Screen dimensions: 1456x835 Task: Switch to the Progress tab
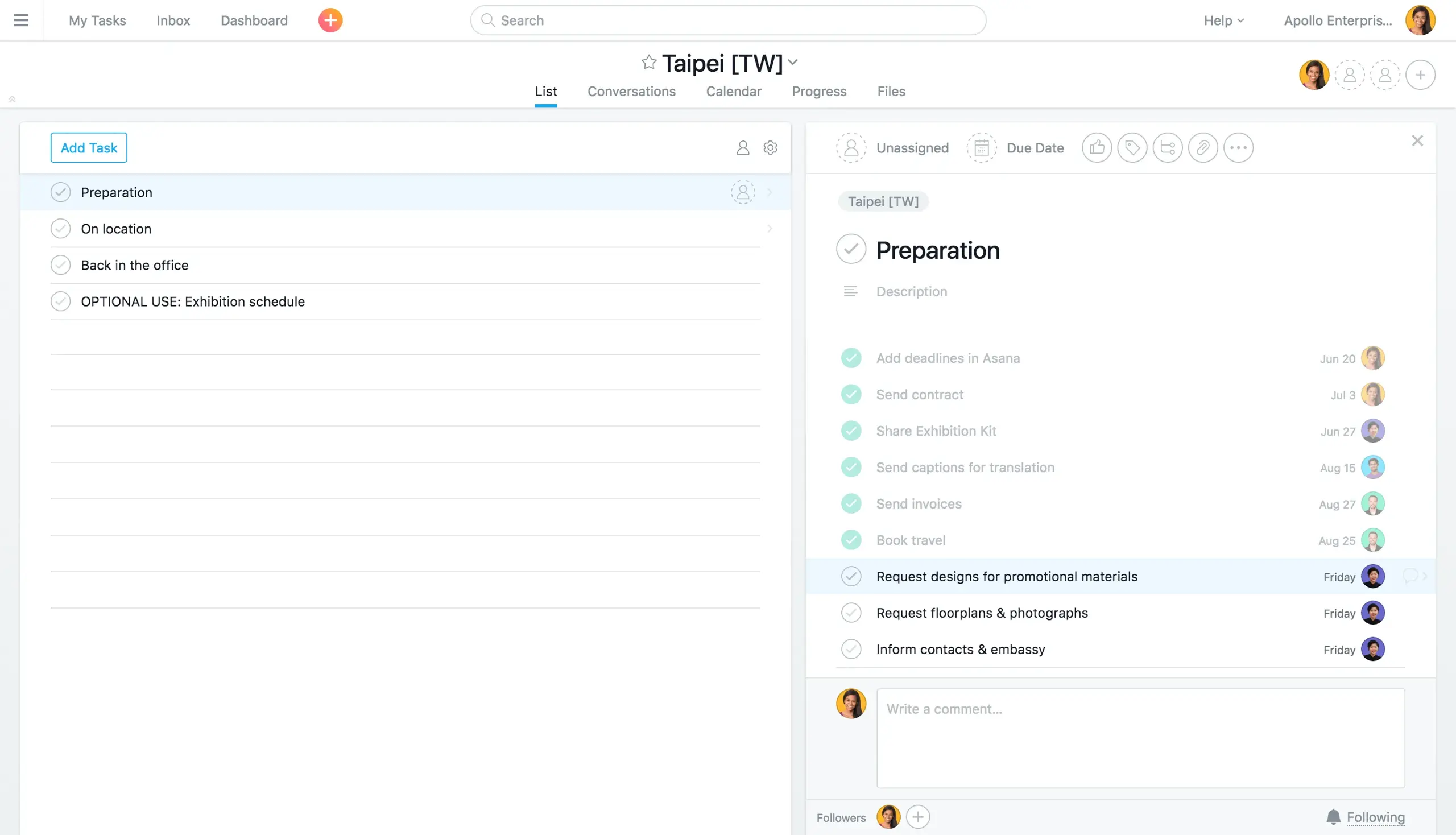point(819,92)
